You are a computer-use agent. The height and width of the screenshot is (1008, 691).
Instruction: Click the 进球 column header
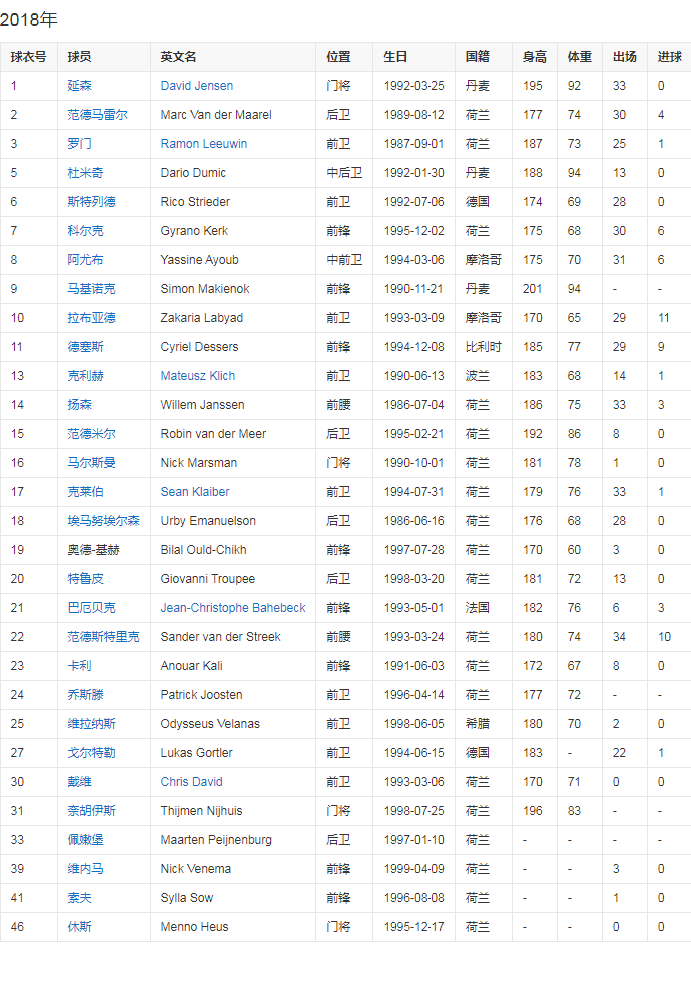pos(669,57)
